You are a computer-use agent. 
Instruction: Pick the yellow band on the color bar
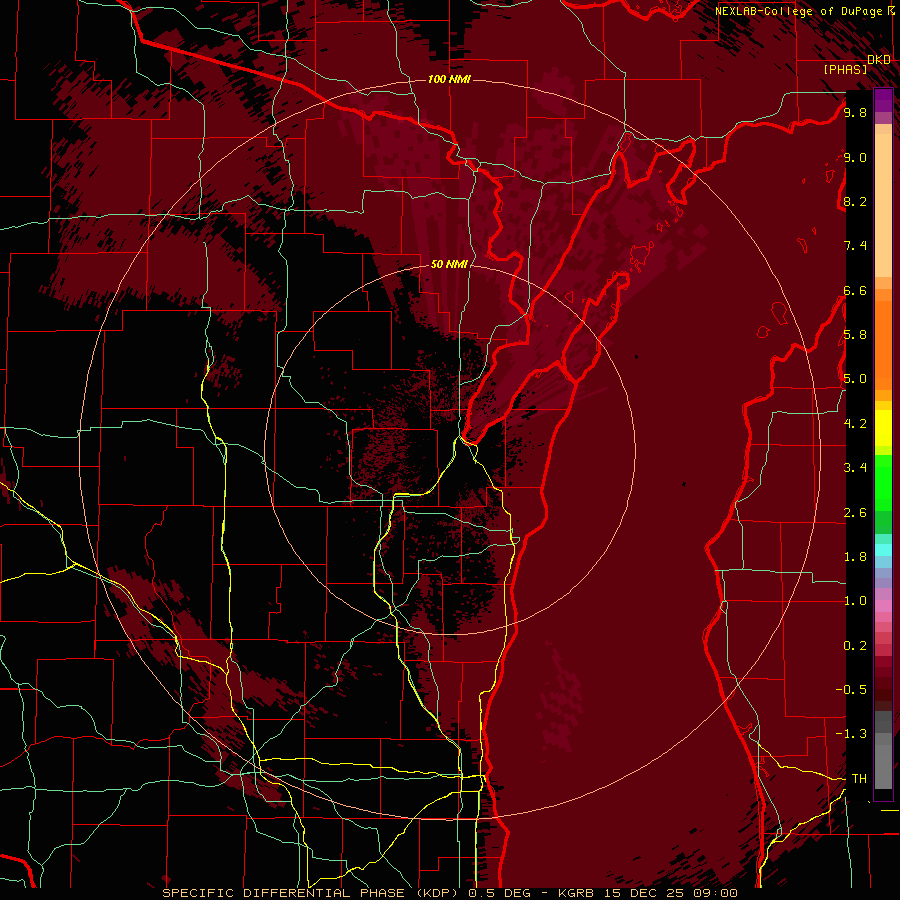pos(883,428)
